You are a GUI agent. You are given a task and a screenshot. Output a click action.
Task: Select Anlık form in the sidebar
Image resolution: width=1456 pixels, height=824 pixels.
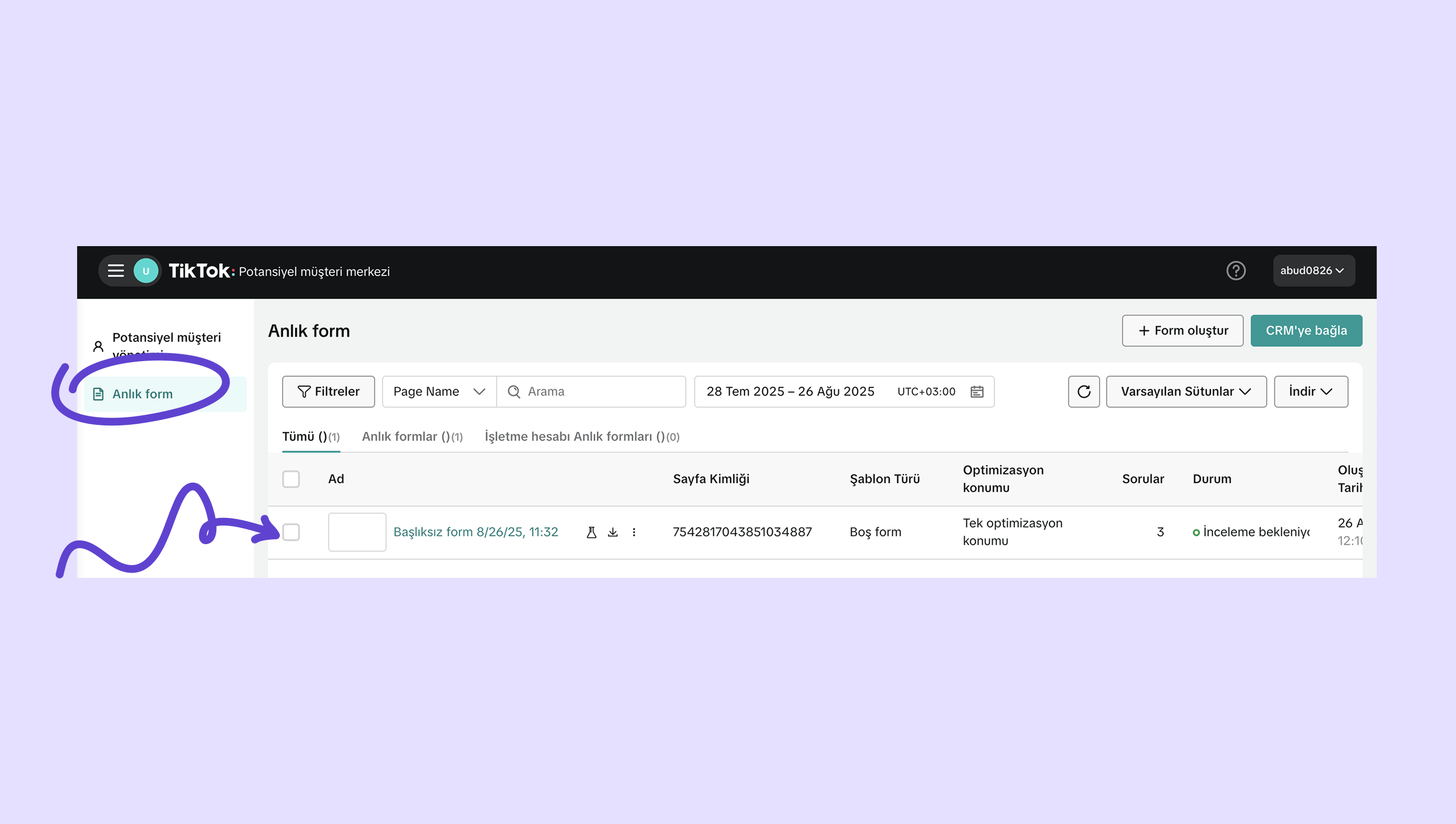coord(165,394)
